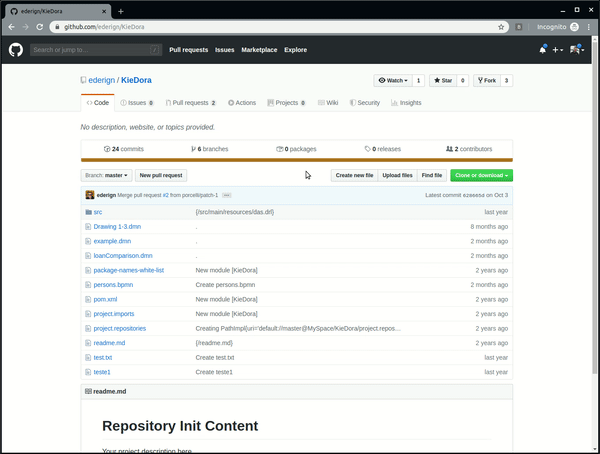Viewport: 600px width, 454px height.
Task: Go to Explore in top navigation
Action: click(x=295, y=50)
